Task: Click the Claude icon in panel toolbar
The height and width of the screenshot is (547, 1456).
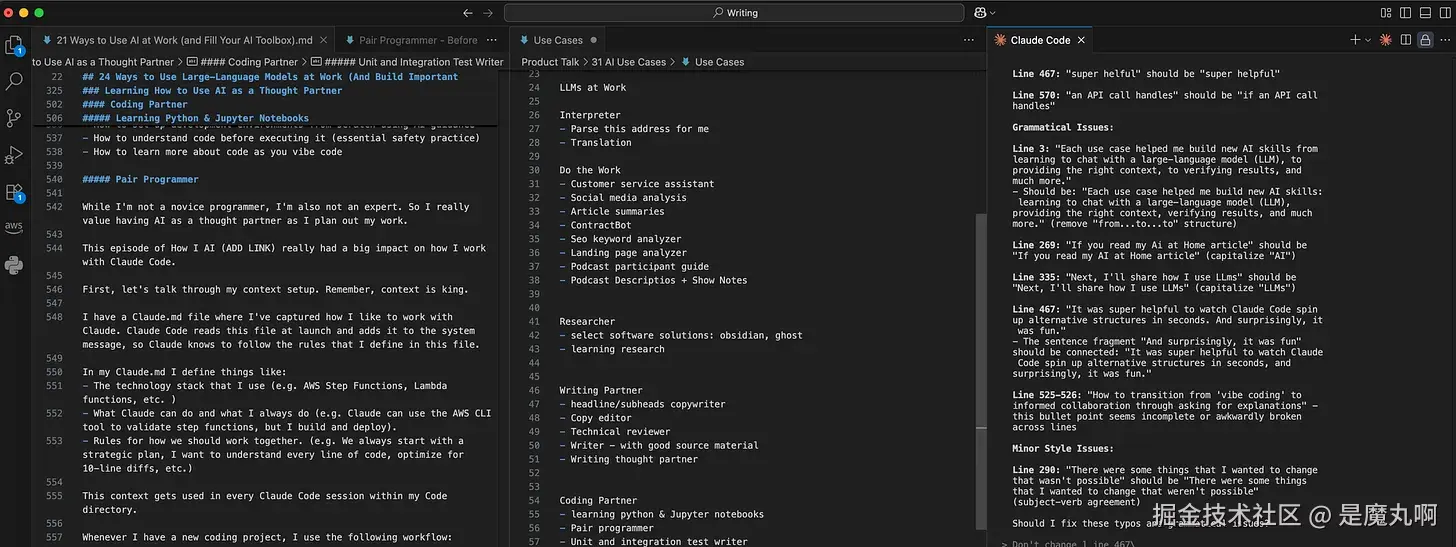Action: [x=1385, y=40]
